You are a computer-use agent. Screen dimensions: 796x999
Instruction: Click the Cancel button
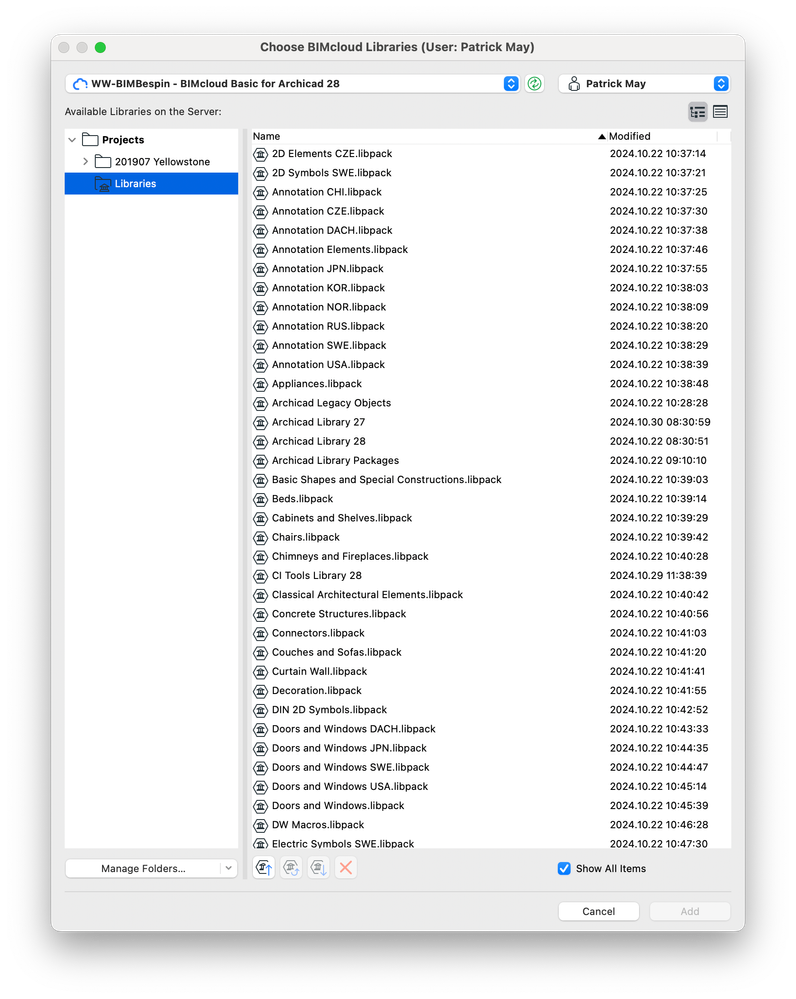coord(598,911)
